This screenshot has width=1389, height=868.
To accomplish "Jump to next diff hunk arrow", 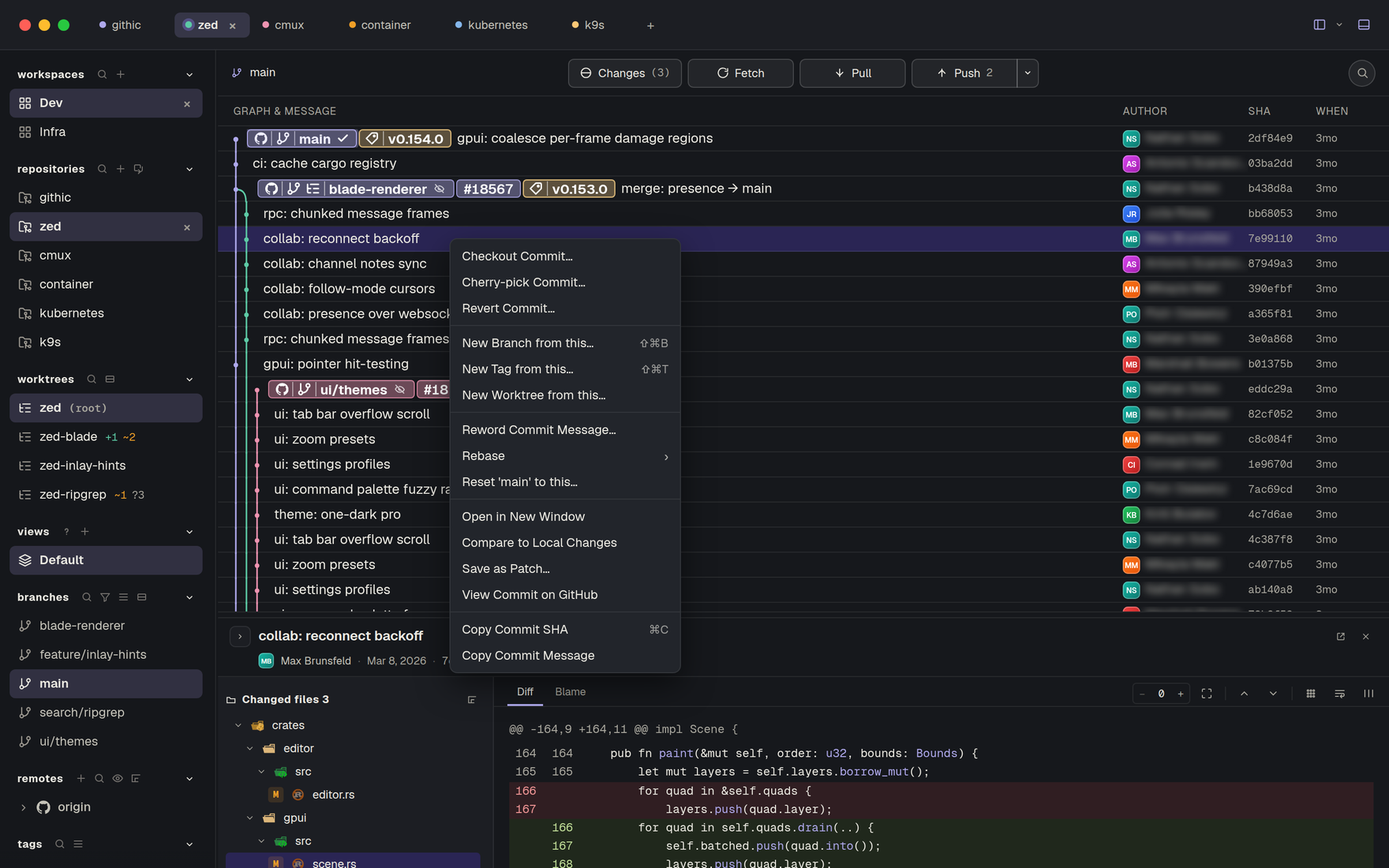I will point(1273,694).
